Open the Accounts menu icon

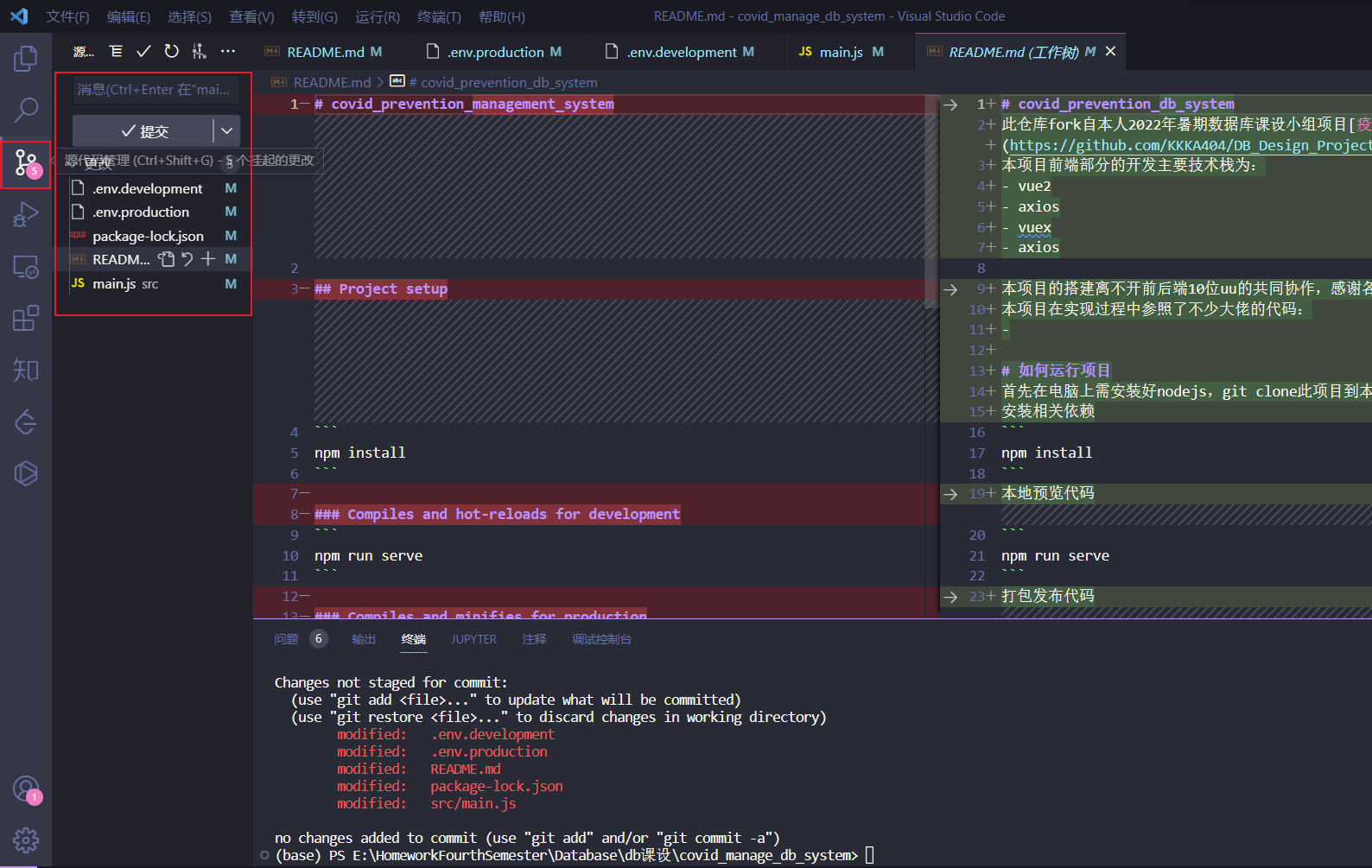click(26, 789)
